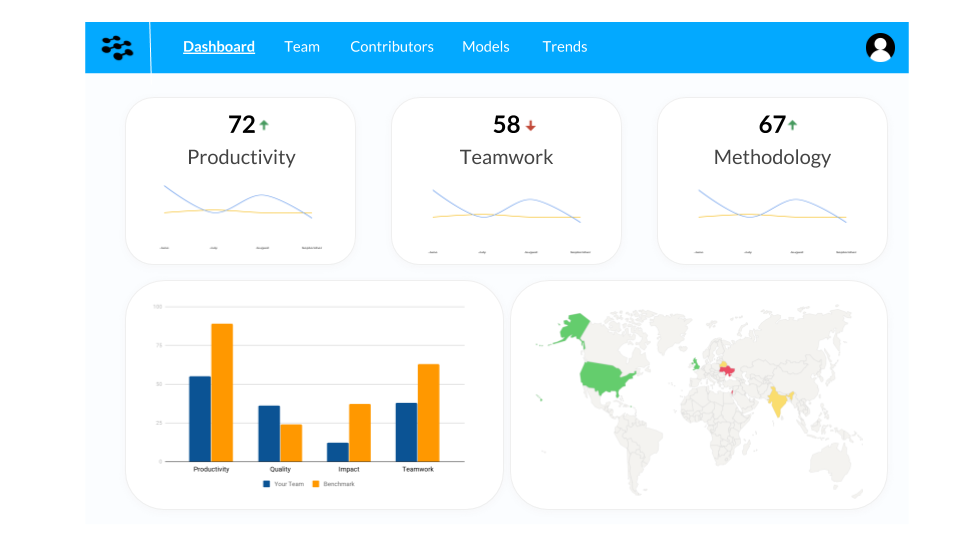Screen dimensions: 960x540
Task: Click the green up arrow beside 72
Action: tap(264, 125)
